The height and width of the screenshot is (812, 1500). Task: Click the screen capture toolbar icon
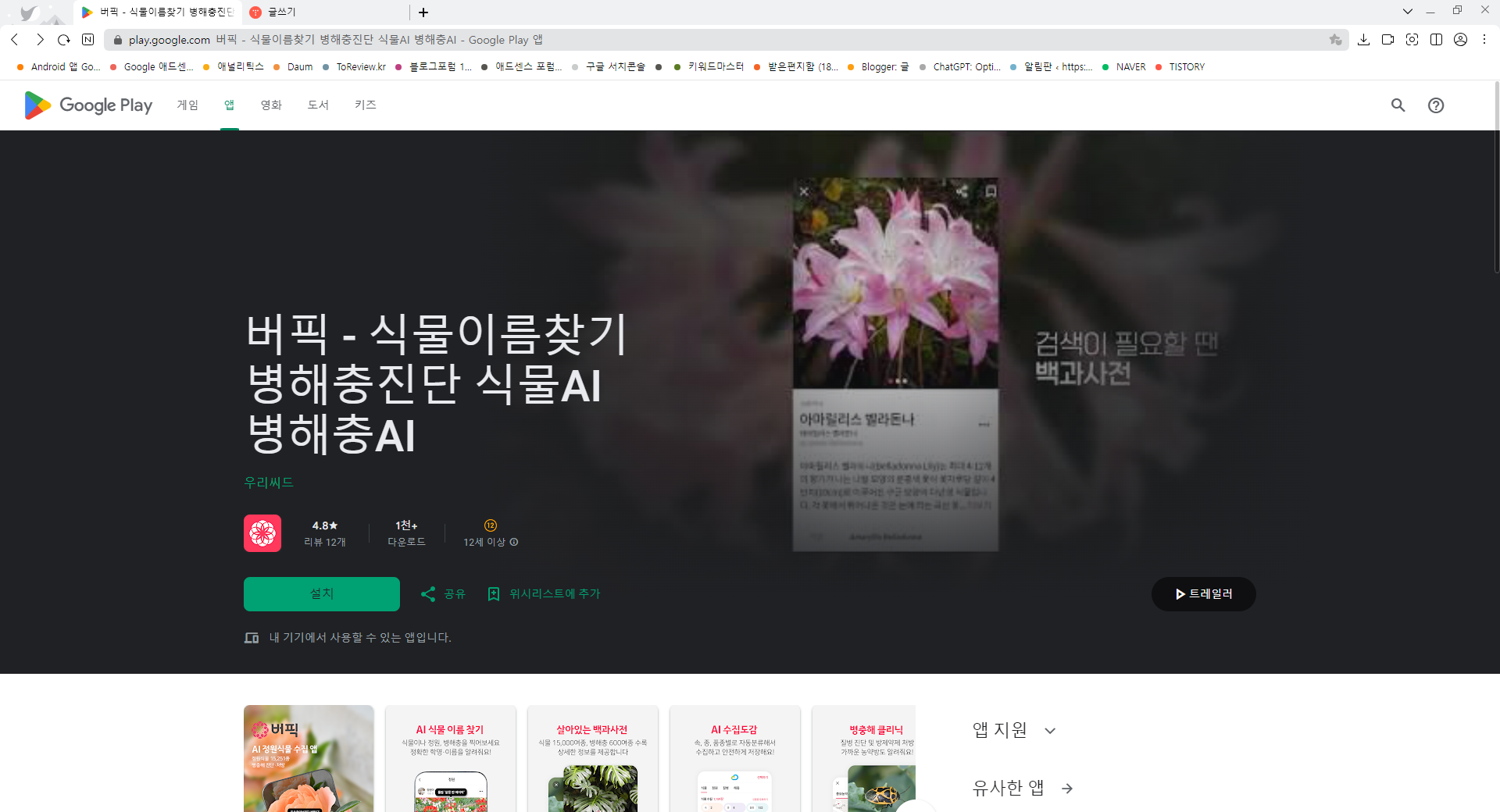pyautogui.click(x=1412, y=39)
